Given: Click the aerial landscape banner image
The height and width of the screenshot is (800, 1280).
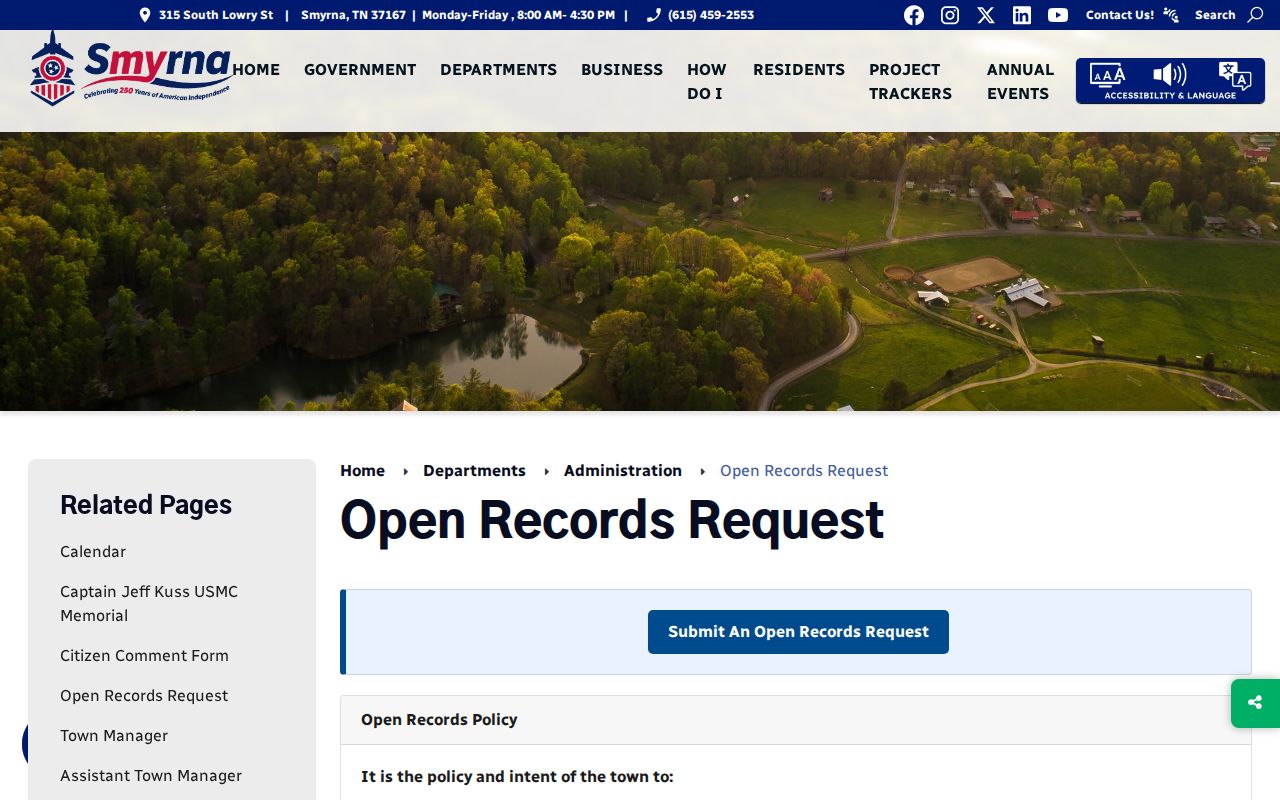Looking at the screenshot, I should click(640, 272).
